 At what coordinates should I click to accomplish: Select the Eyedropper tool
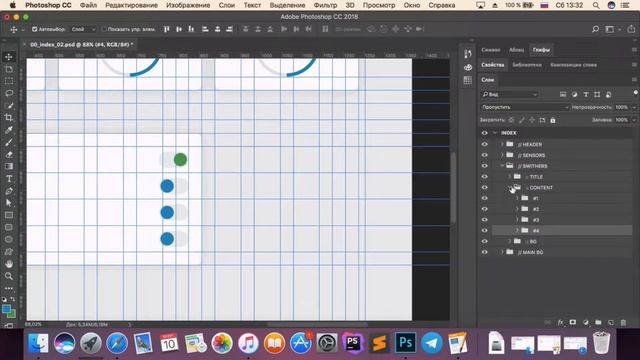(x=9, y=130)
